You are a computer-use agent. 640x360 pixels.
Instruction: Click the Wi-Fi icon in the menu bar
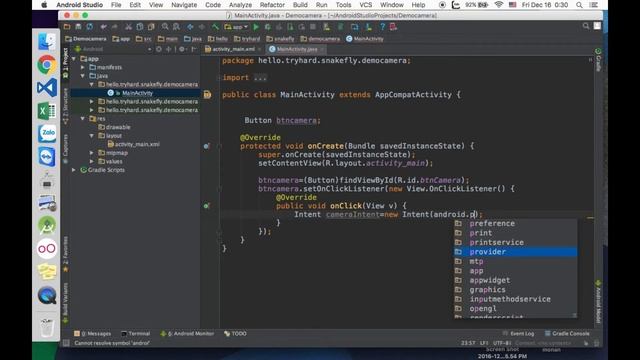[499, 5]
